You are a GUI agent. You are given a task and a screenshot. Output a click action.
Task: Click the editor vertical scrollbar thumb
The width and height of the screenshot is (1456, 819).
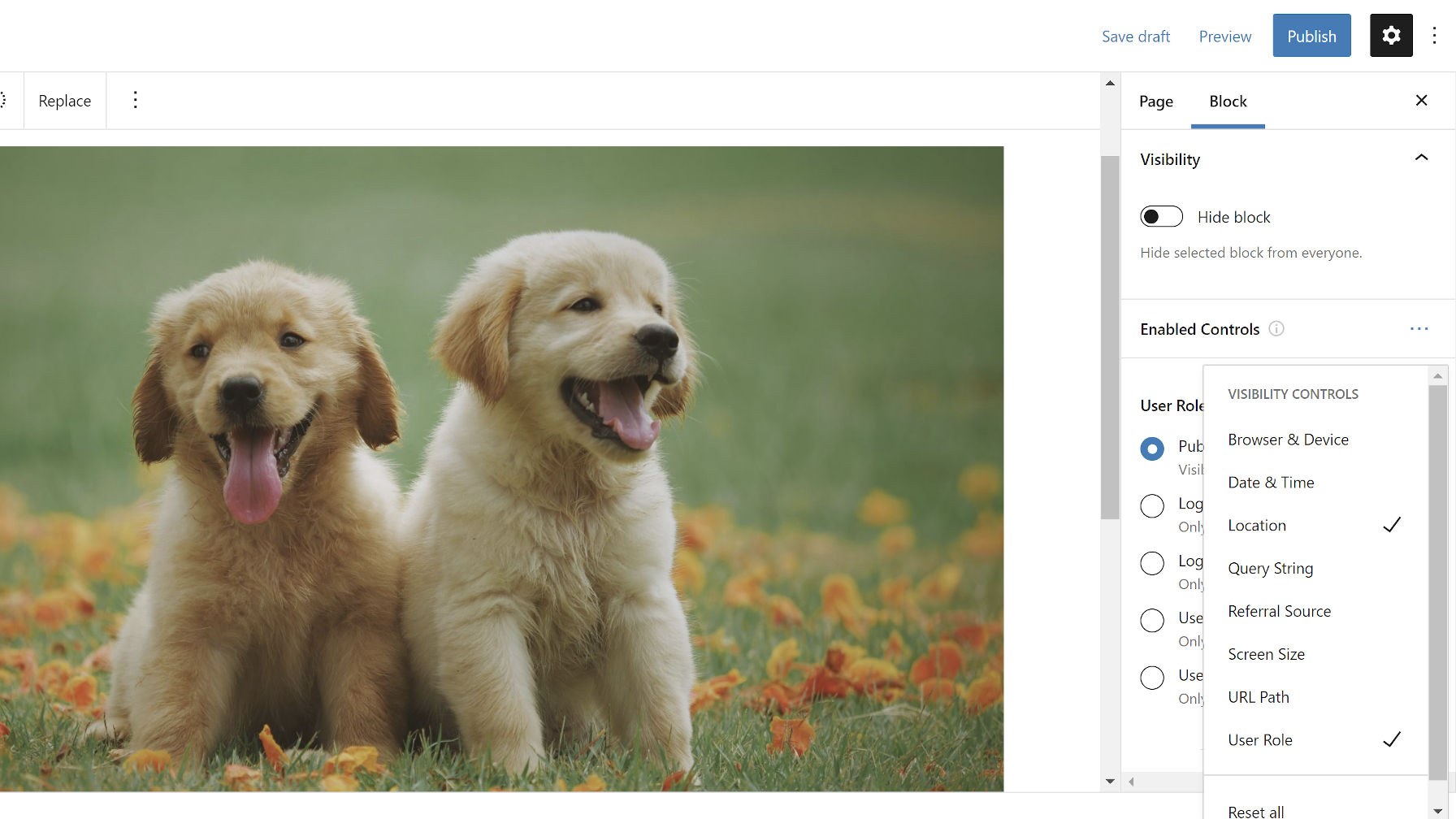(x=1110, y=337)
